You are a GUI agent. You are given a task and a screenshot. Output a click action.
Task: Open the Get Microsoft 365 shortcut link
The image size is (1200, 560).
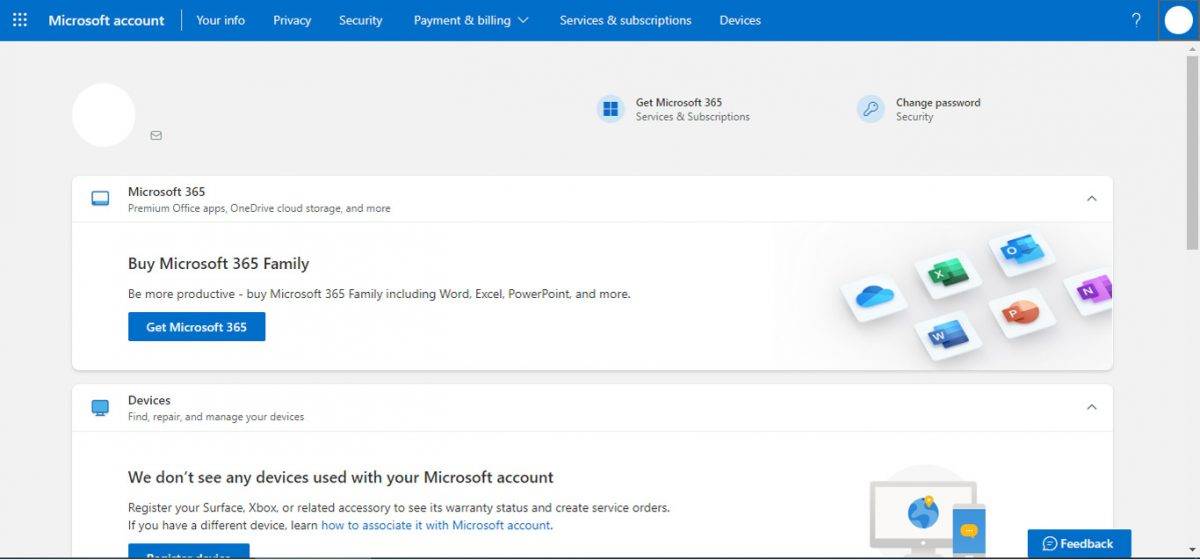(679, 102)
